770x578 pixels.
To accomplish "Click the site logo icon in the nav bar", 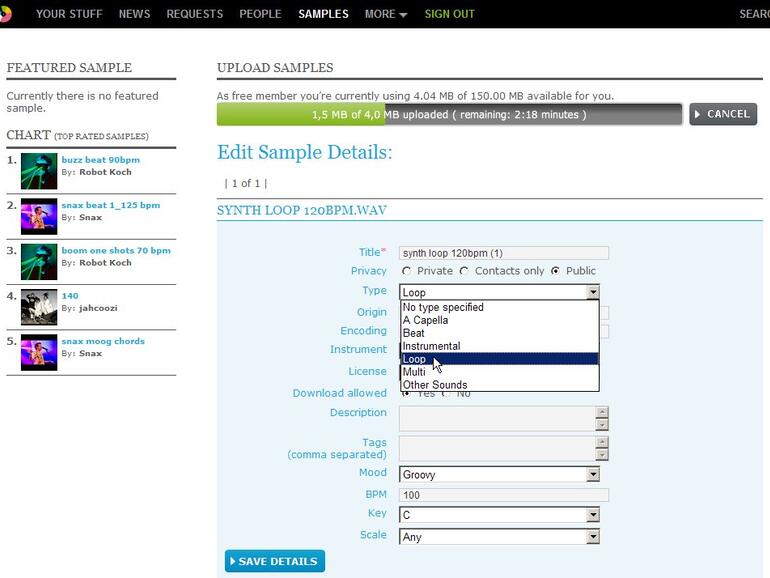I will (x=5, y=14).
